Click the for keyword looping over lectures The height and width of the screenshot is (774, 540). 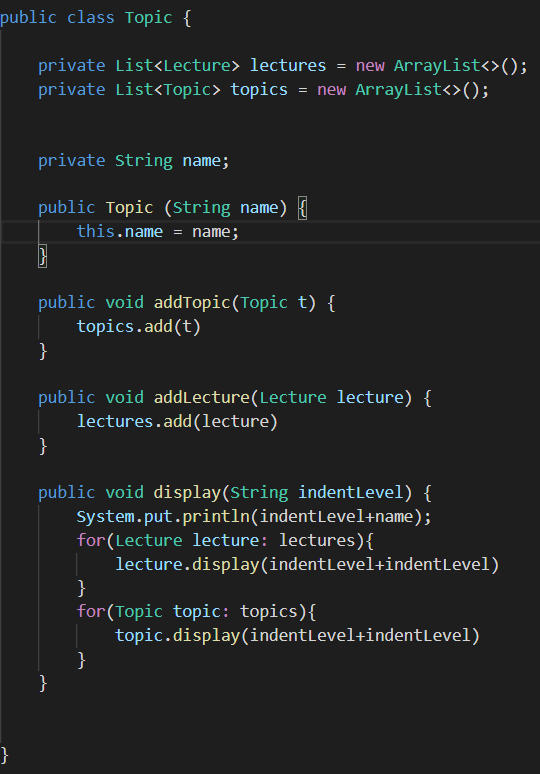(91, 540)
